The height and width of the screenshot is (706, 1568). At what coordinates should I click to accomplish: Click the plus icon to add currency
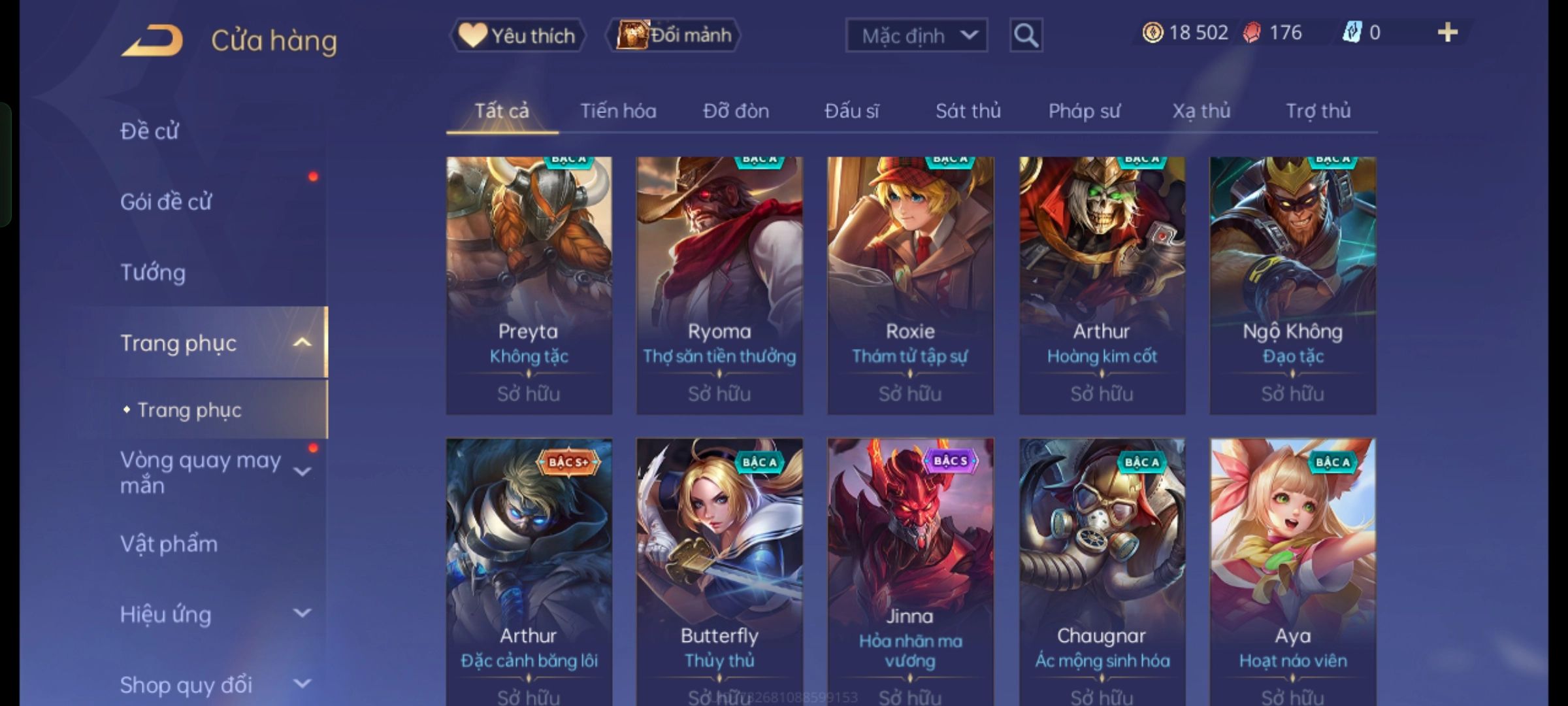tap(1448, 33)
